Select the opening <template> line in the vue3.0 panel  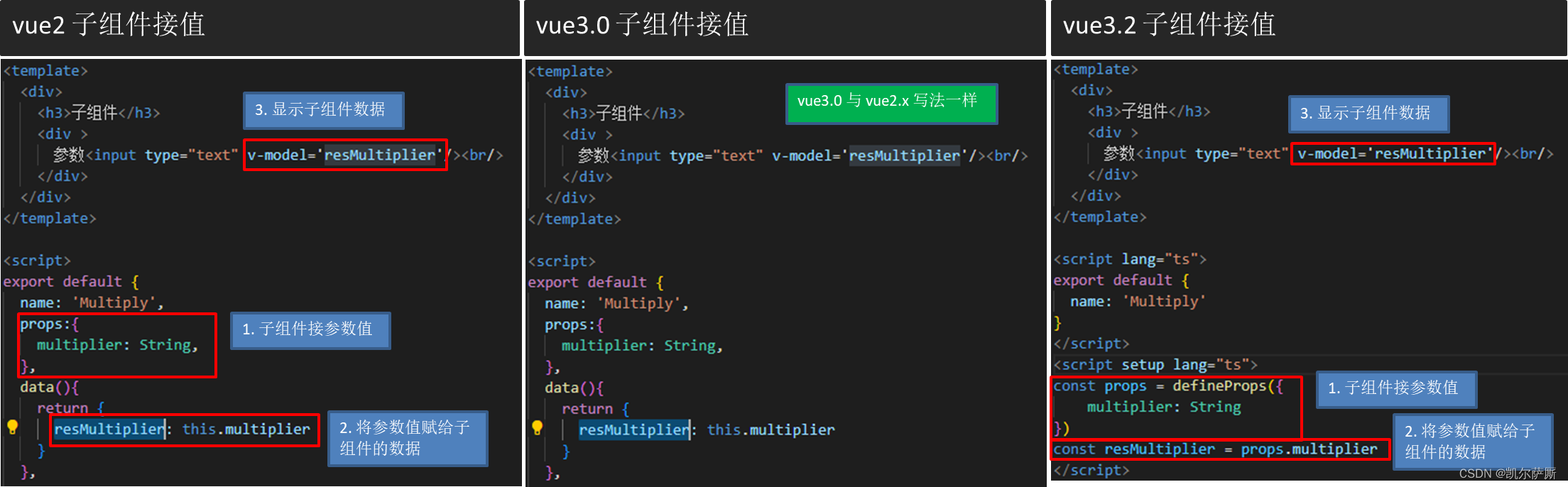[x=570, y=72]
